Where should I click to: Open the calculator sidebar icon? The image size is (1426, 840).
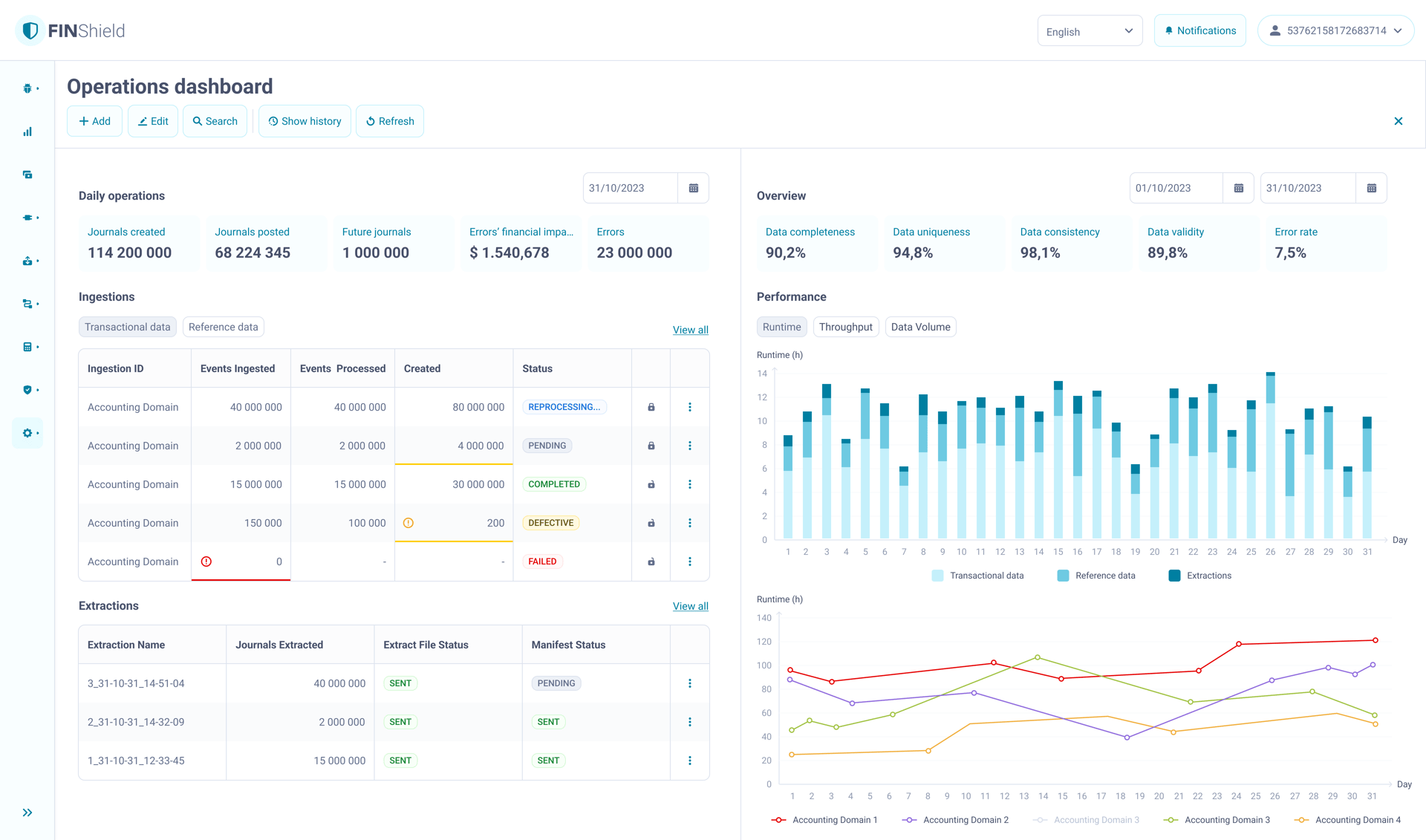27,347
